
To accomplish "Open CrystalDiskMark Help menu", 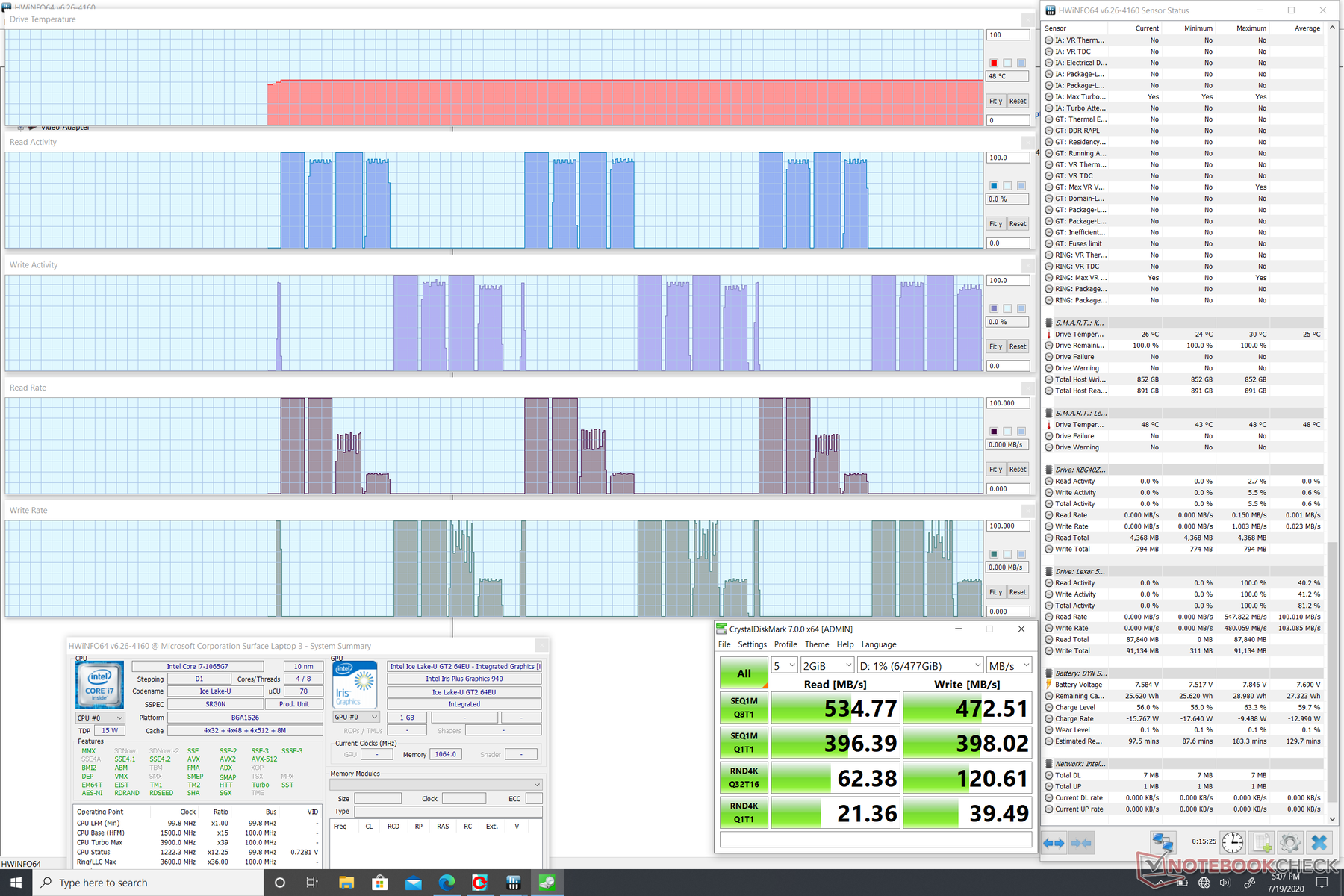I will pyautogui.click(x=845, y=644).
